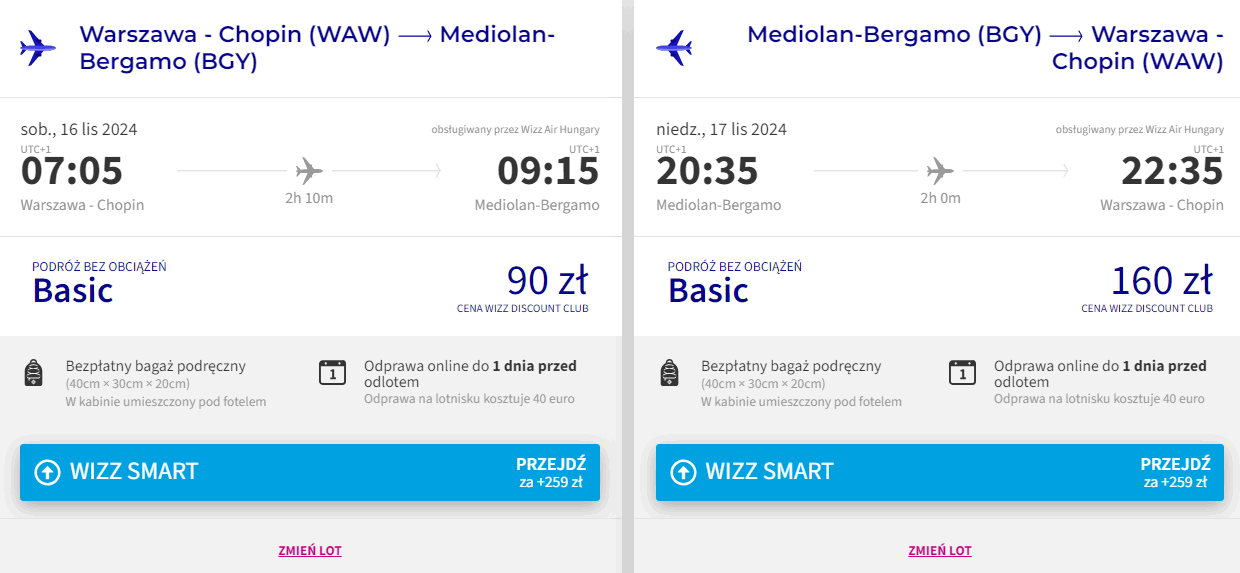The image size is (1240, 573).
Task: Upgrade return flight to WIZZ SMART
Action: coord(940,472)
